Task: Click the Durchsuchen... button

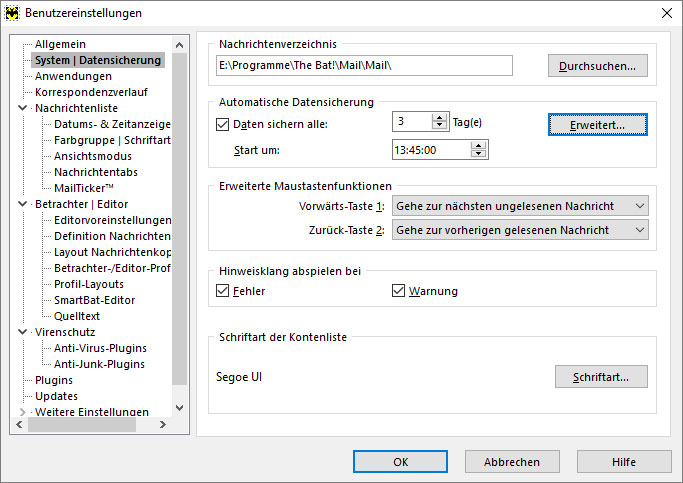Action: [597, 66]
